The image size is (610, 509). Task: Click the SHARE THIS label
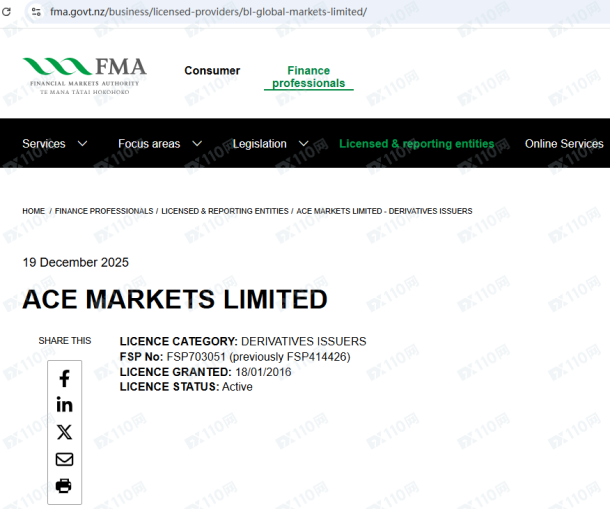65,341
